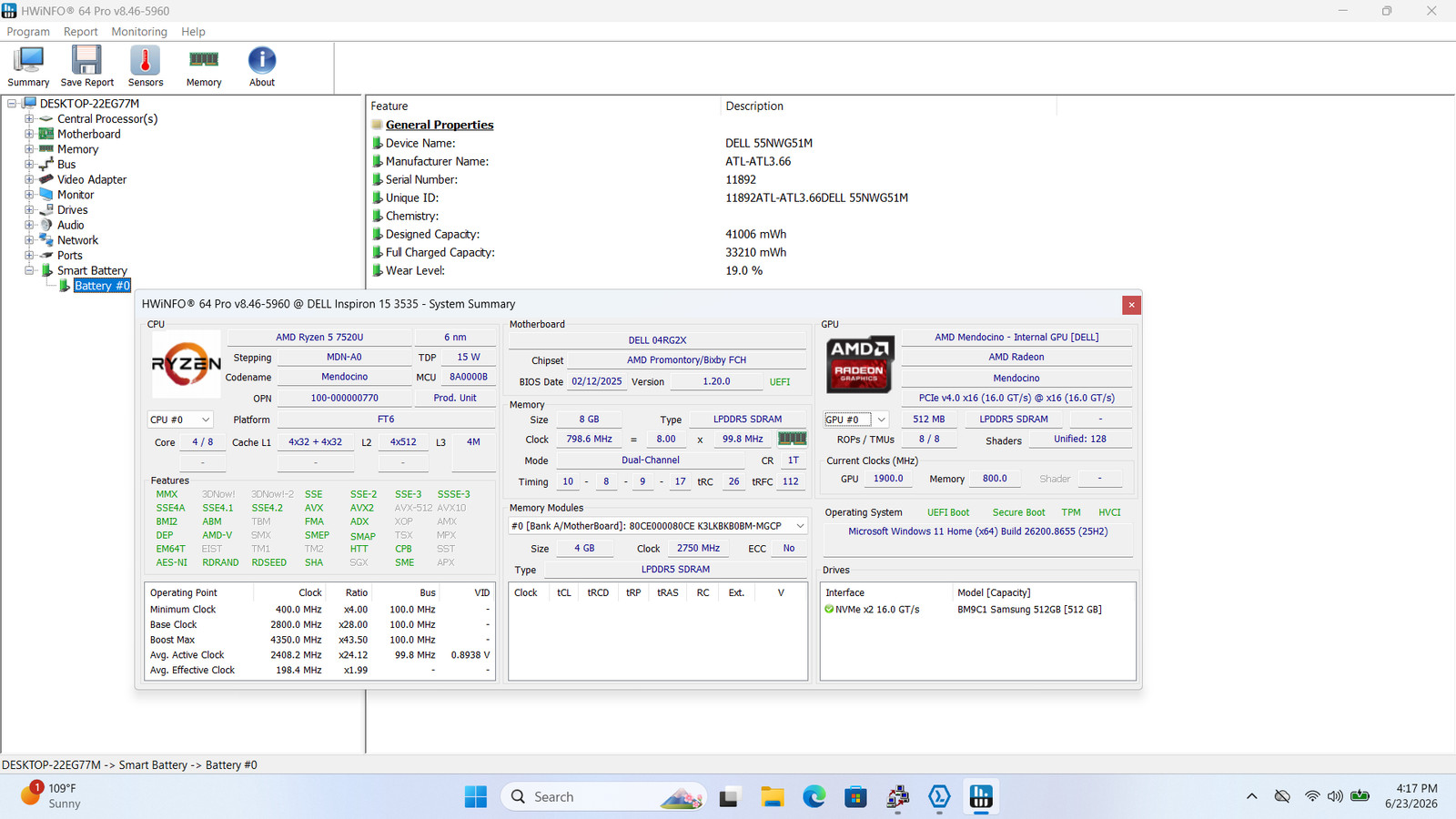Click the memory chip icon beside 99.8 MHz

(792, 439)
